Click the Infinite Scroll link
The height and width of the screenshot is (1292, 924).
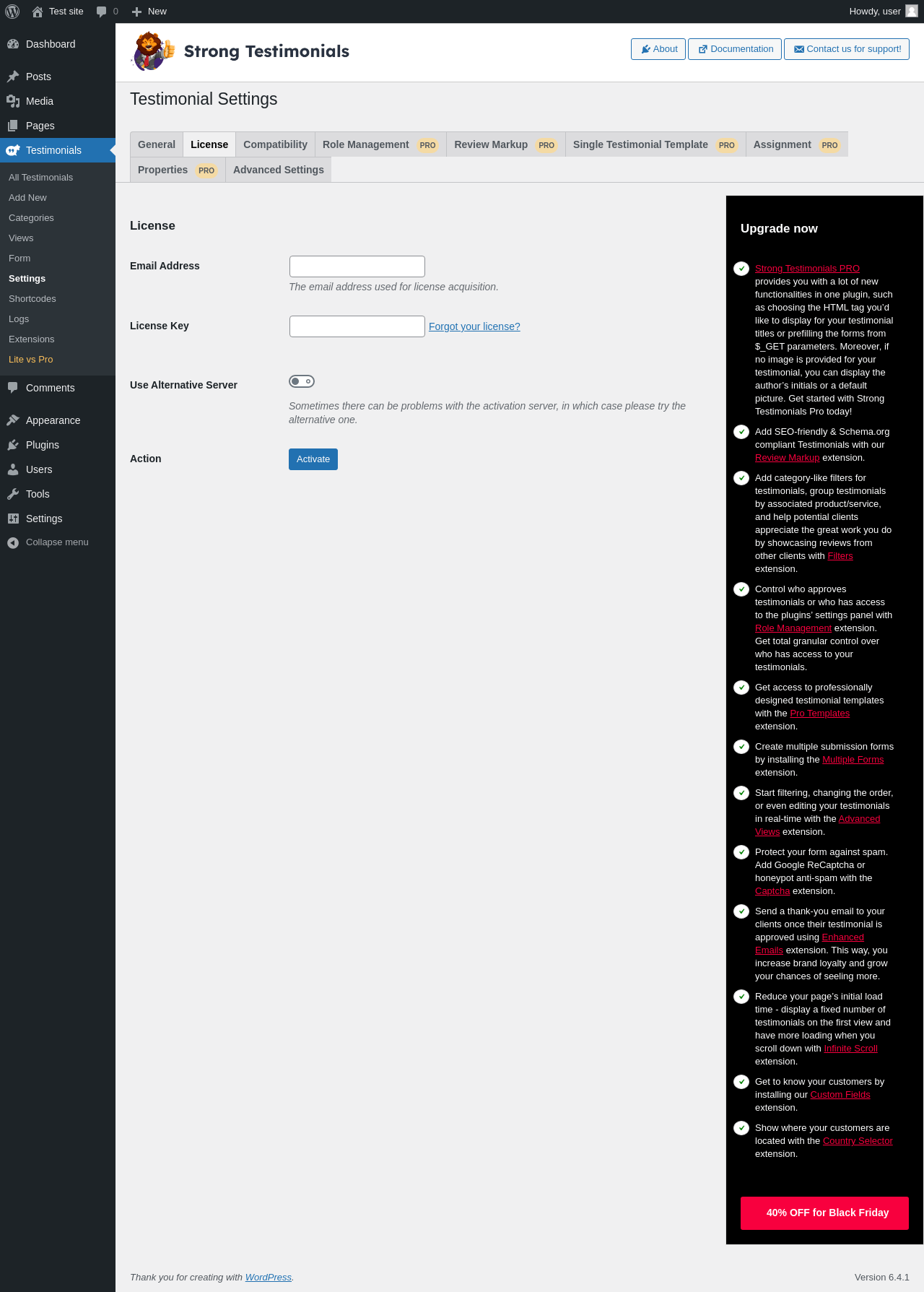[851, 1049]
